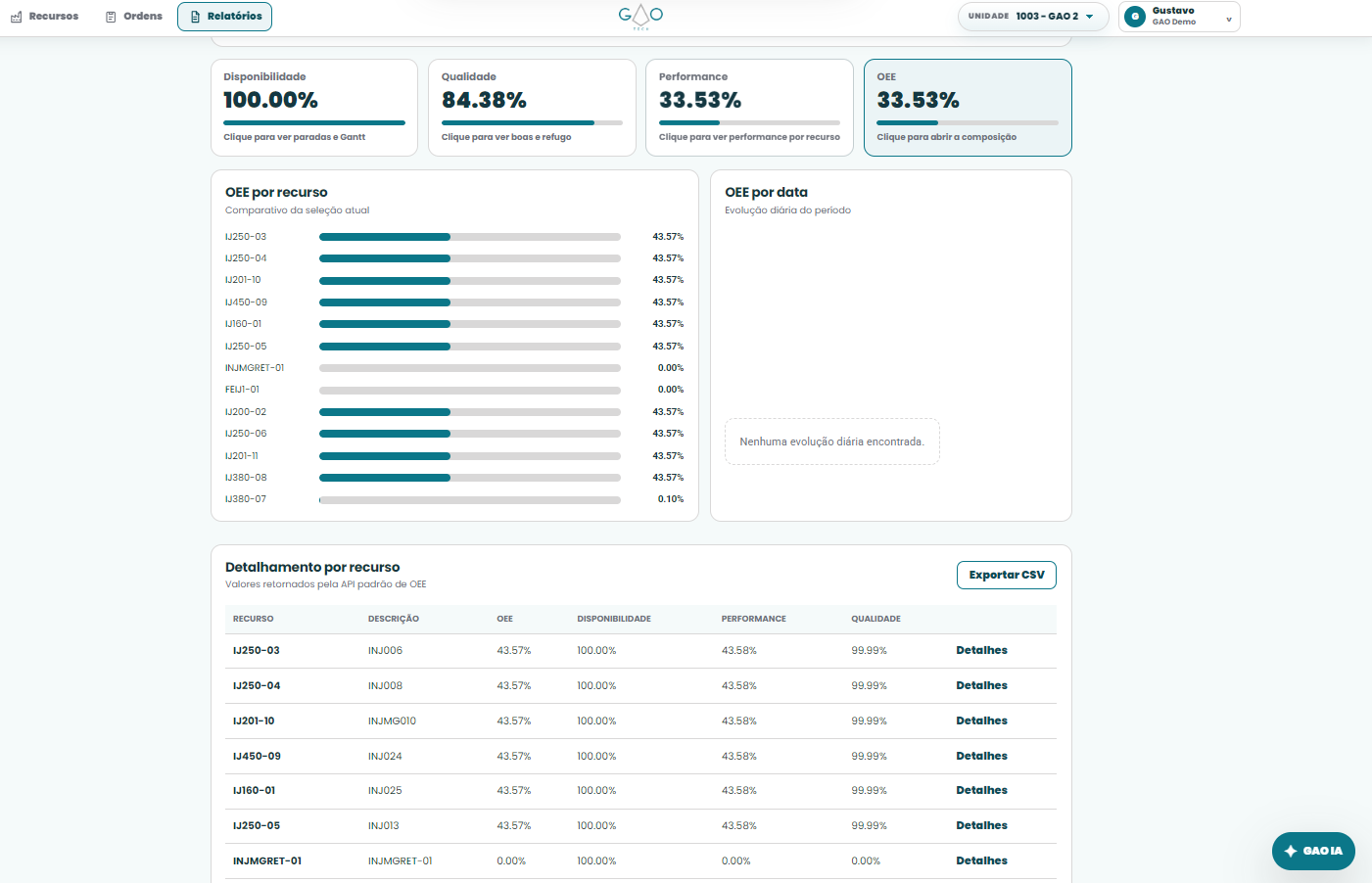Click the FEIJ1-01 label in OEE por recurso
This screenshot has width=1372, height=883.
(x=242, y=390)
